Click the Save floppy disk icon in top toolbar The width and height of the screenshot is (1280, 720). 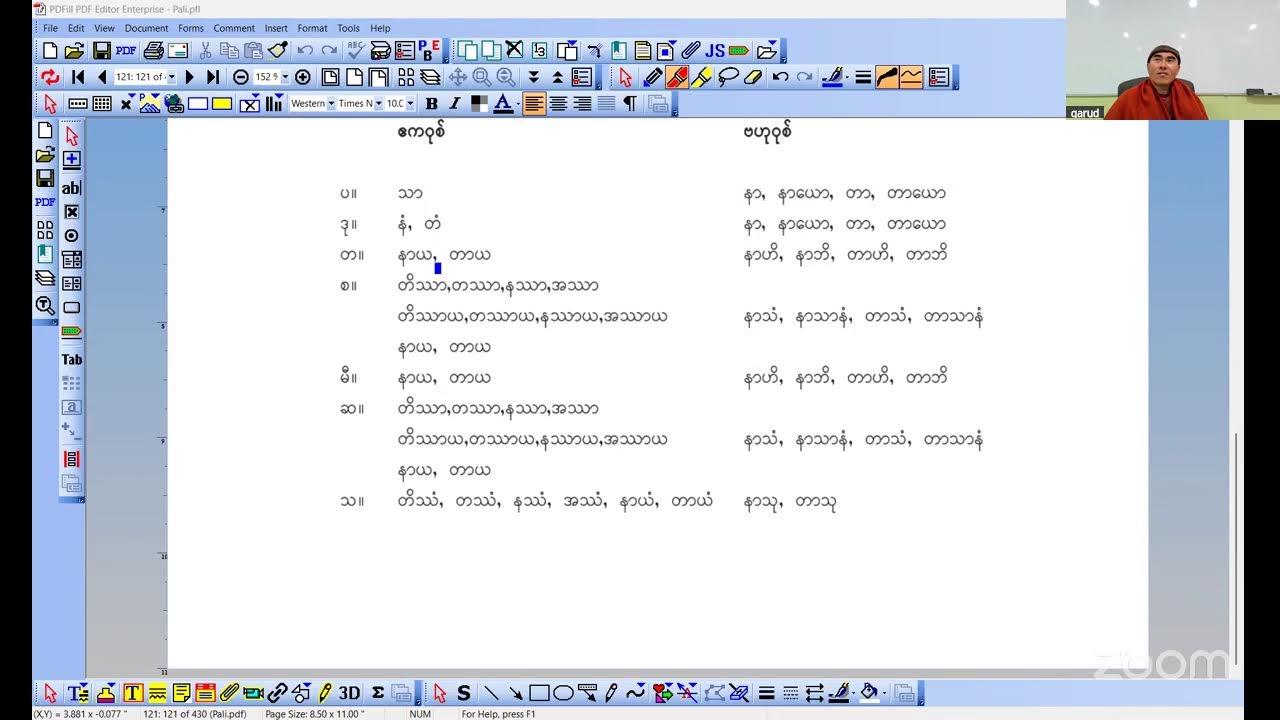(x=101, y=50)
